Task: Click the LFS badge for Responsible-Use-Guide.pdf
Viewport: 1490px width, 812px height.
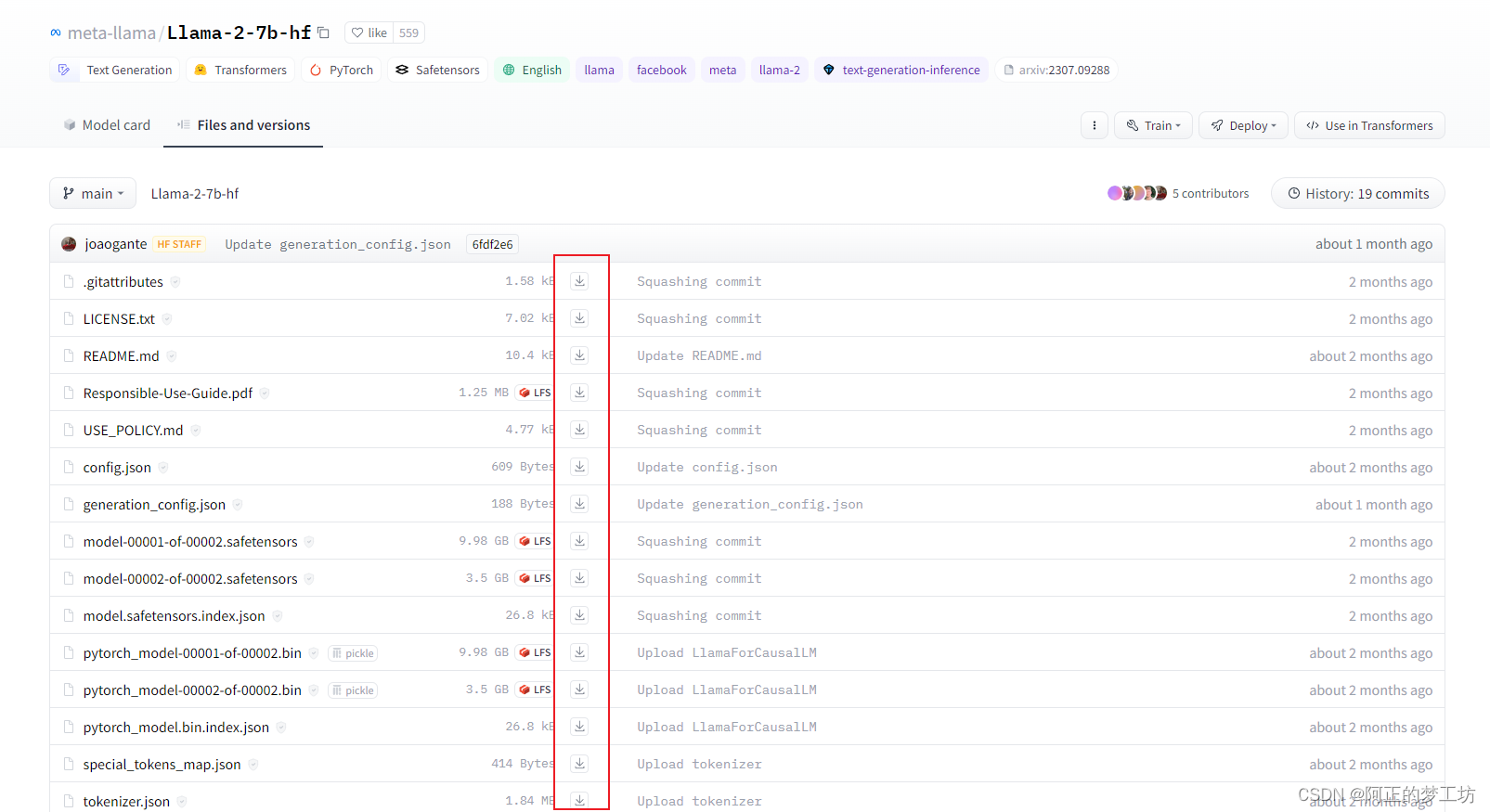Action: pyautogui.click(x=536, y=393)
